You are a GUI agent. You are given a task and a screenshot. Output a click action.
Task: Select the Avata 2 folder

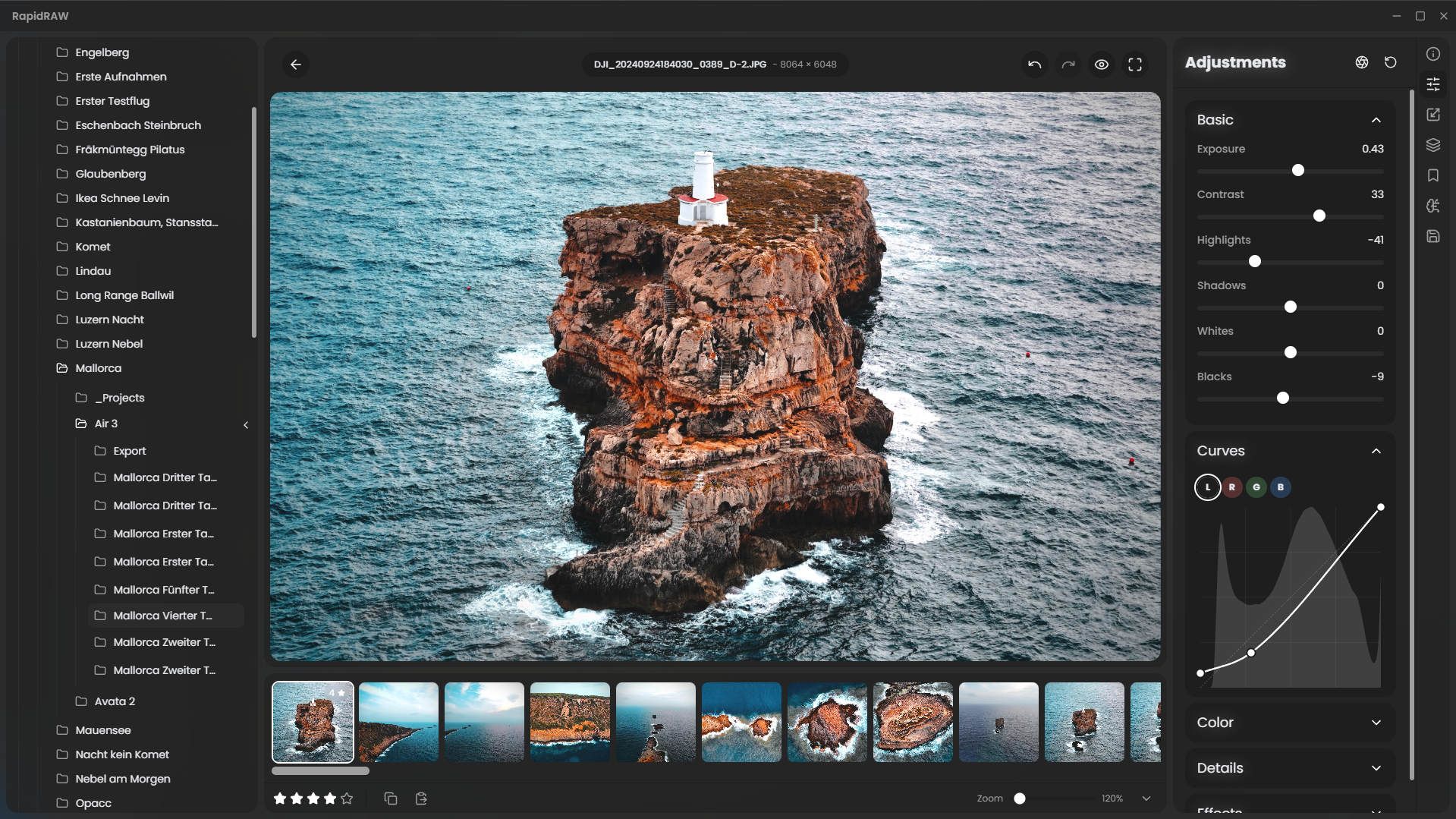point(115,701)
